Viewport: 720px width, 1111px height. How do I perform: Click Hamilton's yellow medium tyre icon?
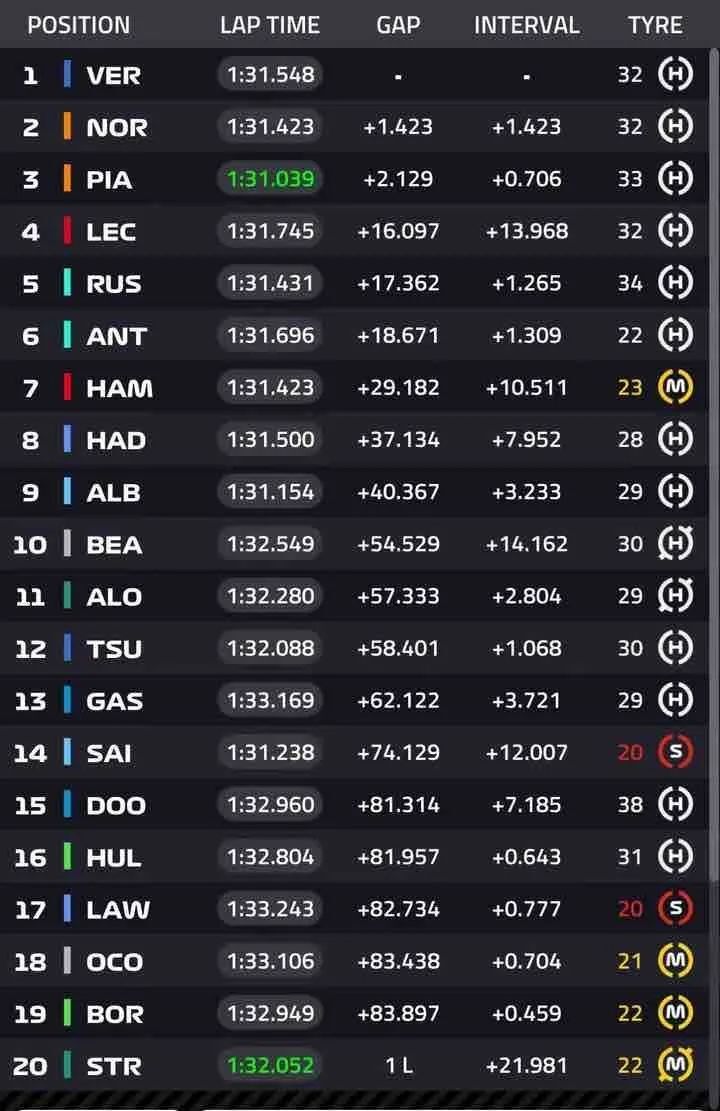[x=675, y=387]
